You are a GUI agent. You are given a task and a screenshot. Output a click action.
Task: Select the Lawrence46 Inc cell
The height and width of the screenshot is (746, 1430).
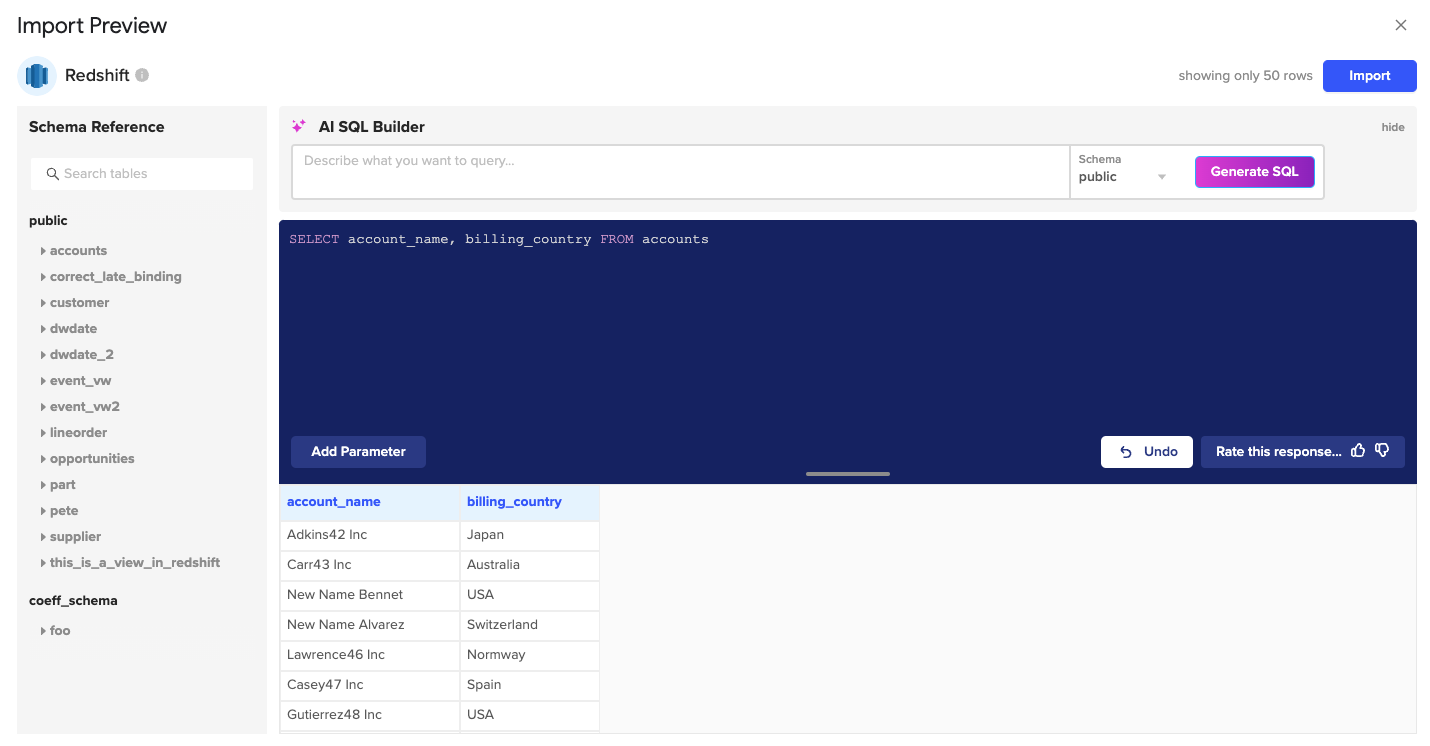pyautogui.click(x=370, y=655)
